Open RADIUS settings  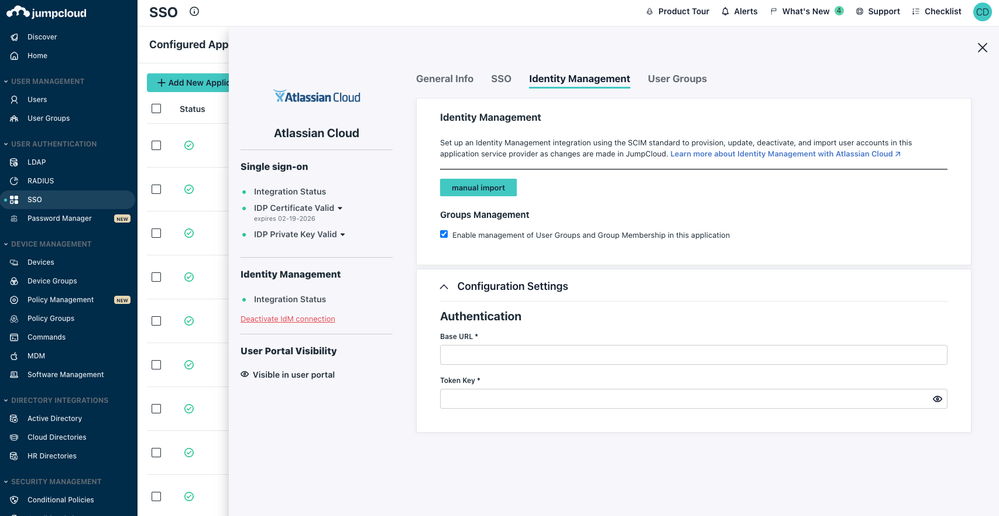pos(40,181)
